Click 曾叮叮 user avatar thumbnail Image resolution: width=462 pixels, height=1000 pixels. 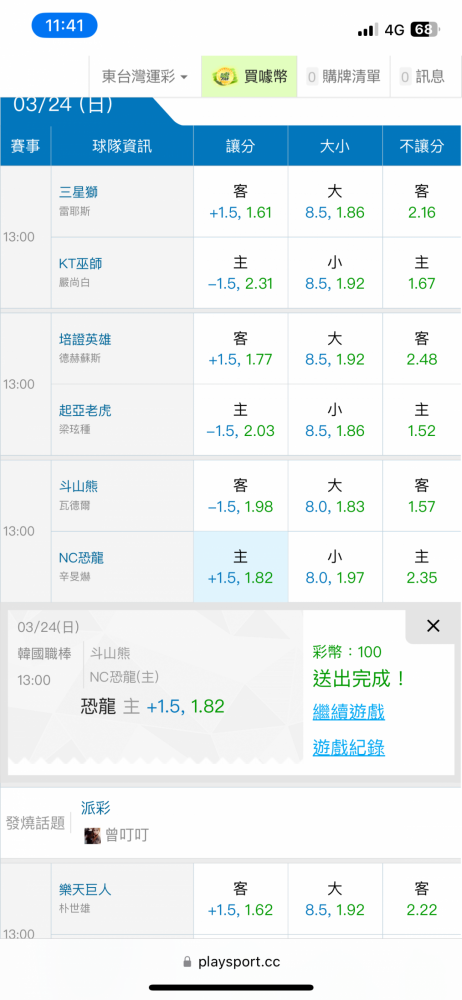(x=93, y=835)
